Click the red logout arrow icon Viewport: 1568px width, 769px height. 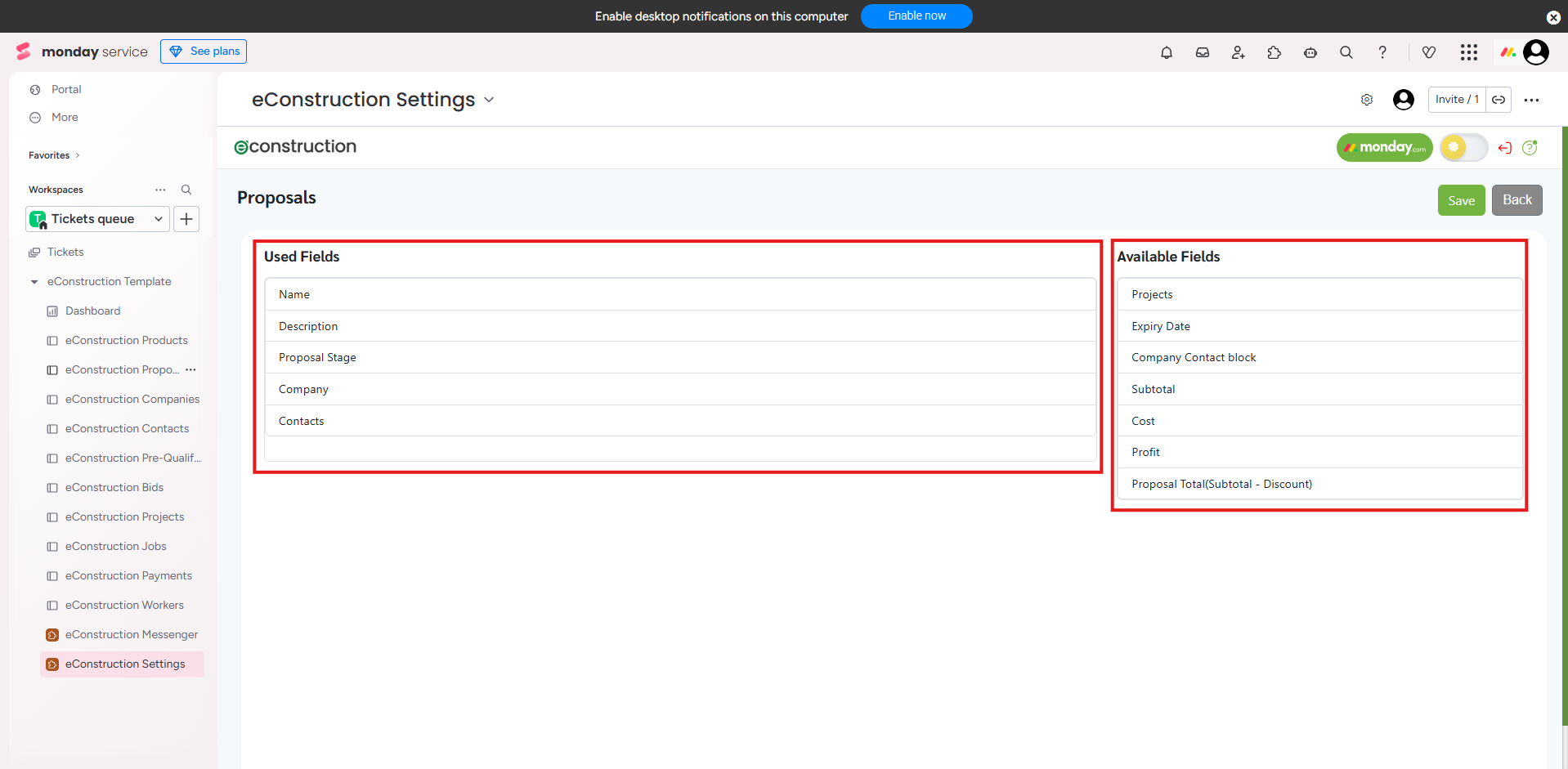(x=1505, y=148)
